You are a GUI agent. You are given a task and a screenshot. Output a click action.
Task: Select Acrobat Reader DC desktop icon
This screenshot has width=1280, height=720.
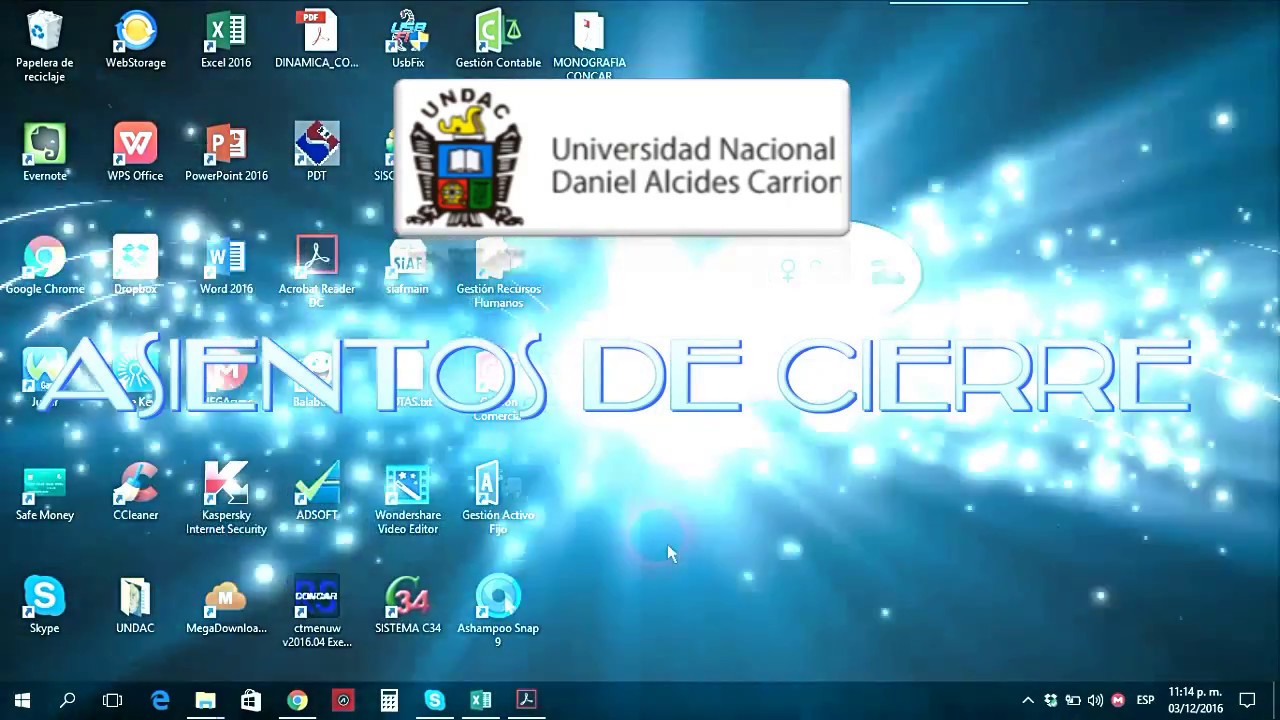pyautogui.click(x=317, y=272)
